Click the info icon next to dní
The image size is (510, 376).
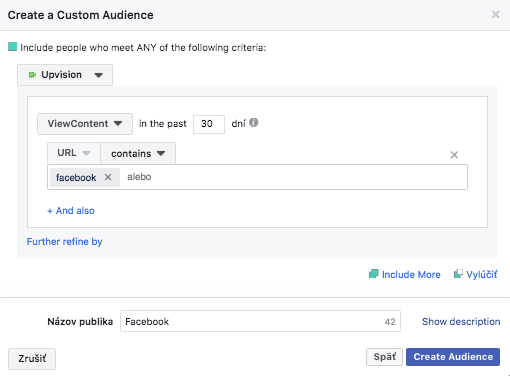254,123
